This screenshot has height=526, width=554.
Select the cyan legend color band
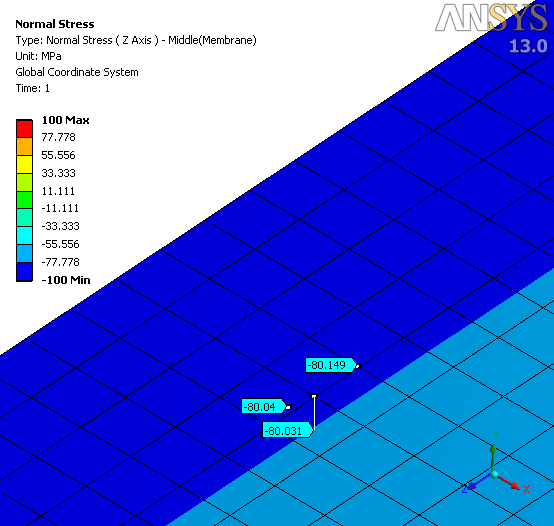click(24, 236)
